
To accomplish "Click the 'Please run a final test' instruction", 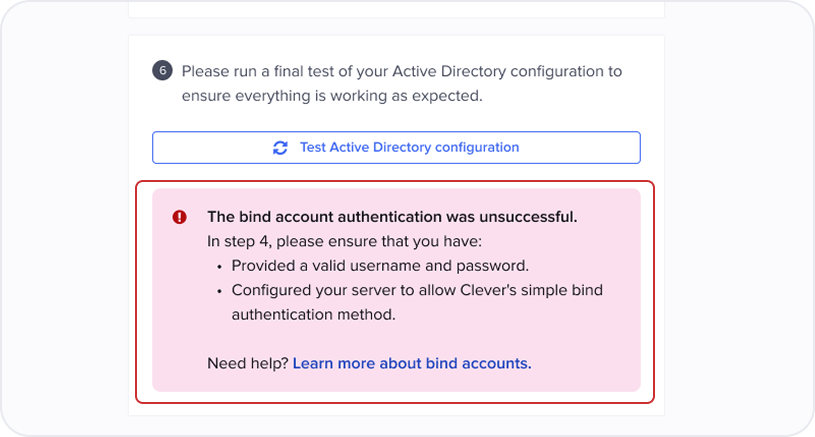I will click(402, 71).
